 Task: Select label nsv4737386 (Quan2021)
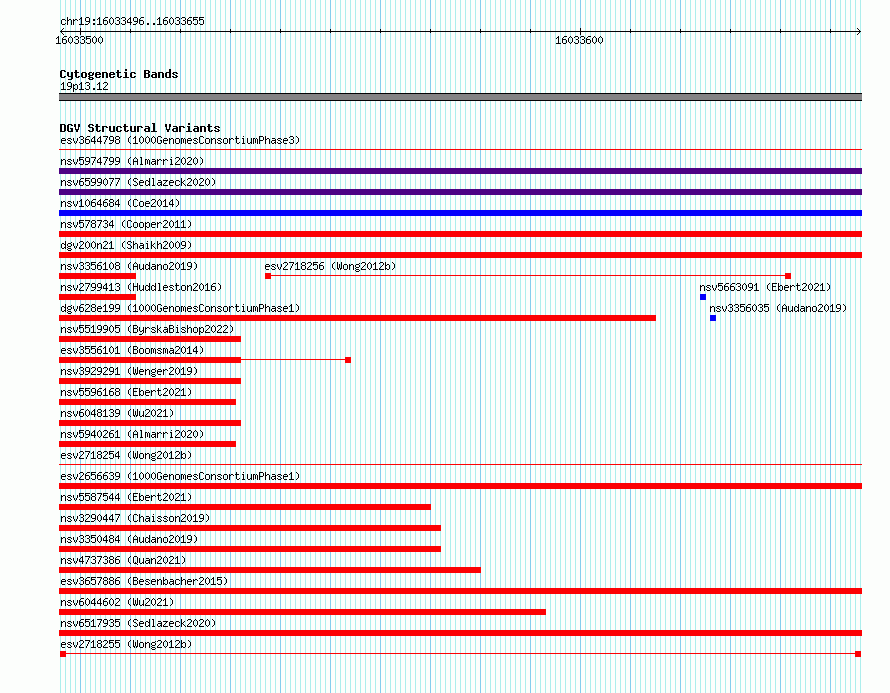click(123, 560)
